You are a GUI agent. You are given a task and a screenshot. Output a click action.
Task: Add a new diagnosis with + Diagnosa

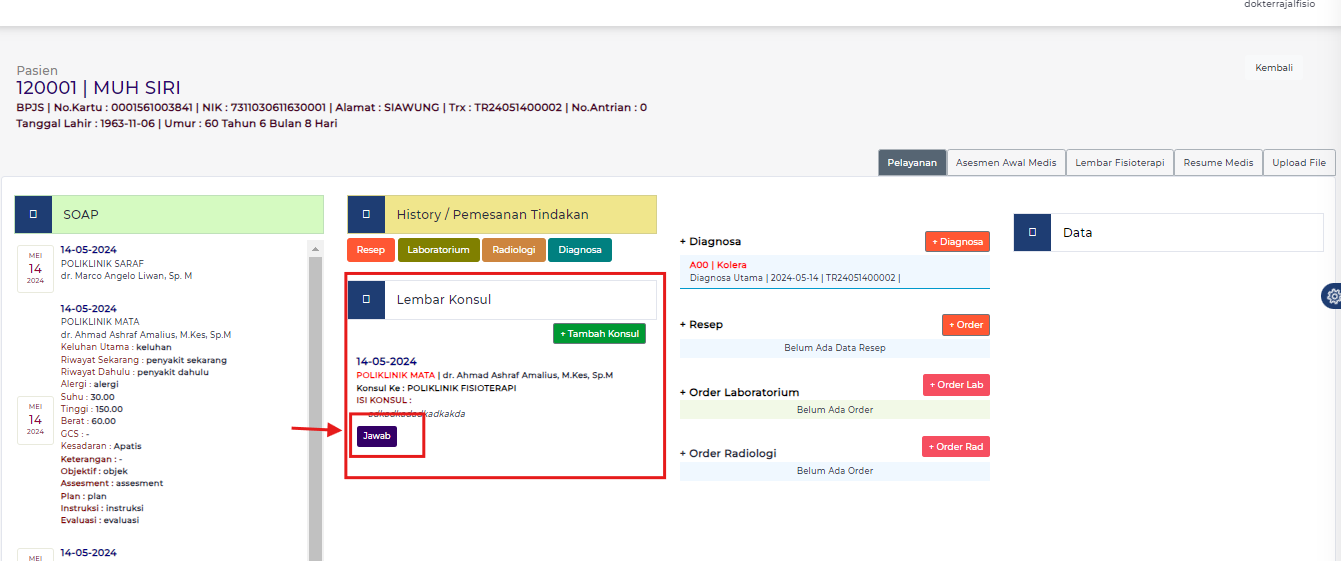point(956,241)
